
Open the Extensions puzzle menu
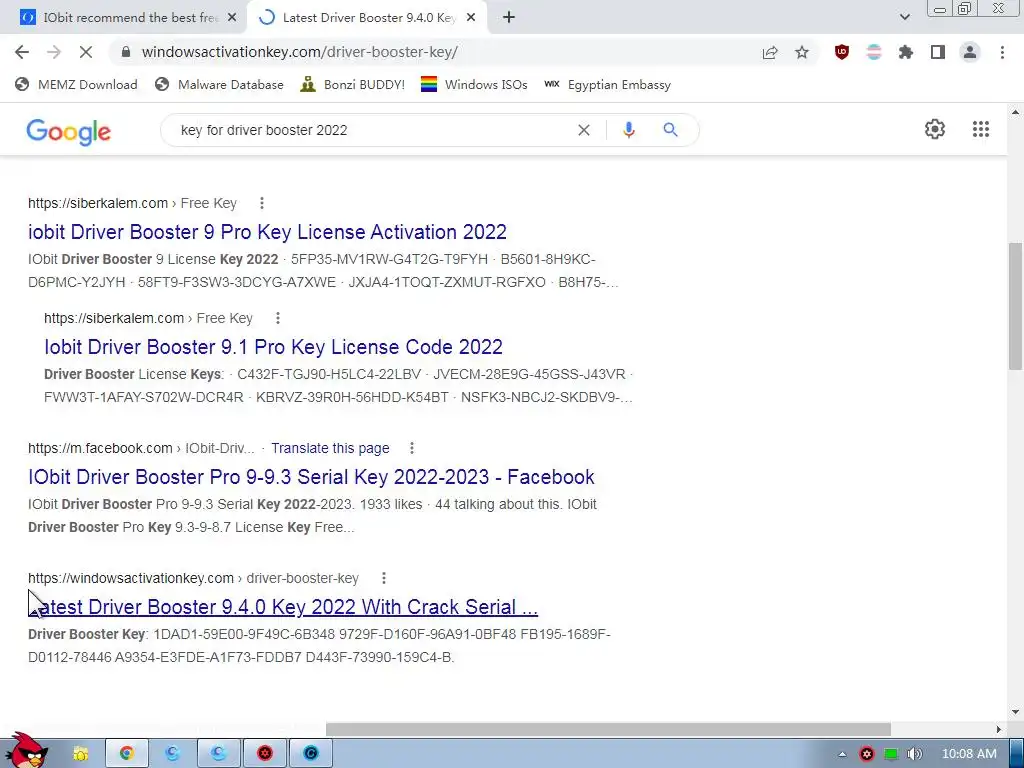(x=906, y=52)
